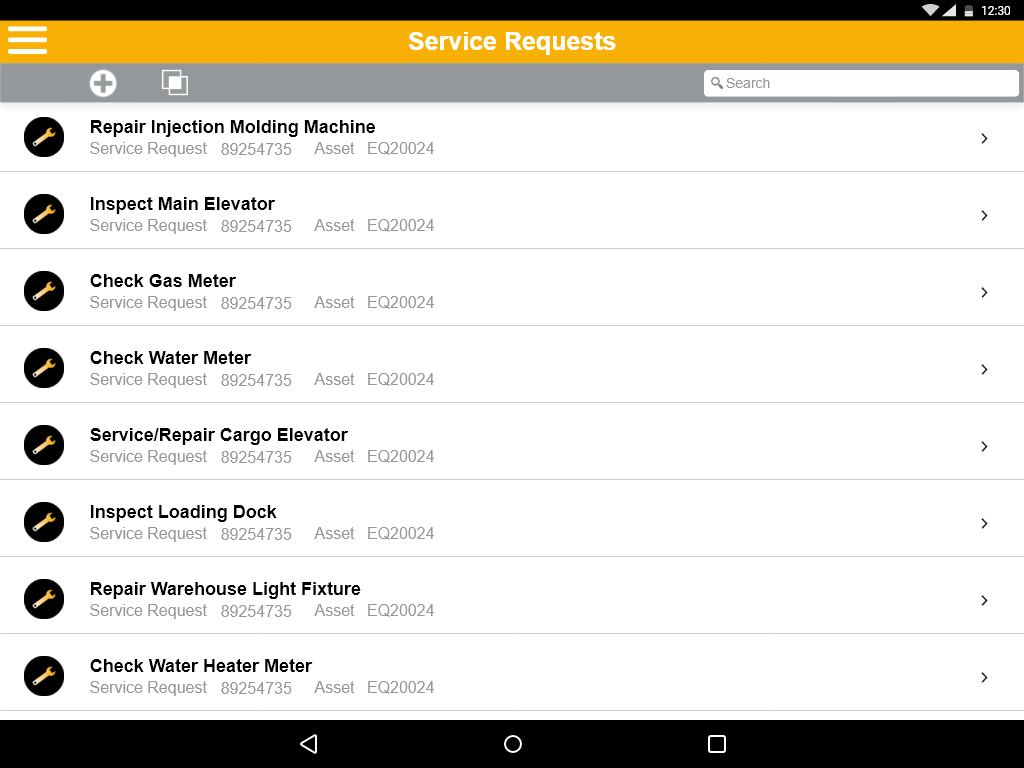Tap wrench icon beside Inspect Main Elevator
1024x768 pixels.
coord(44,214)
